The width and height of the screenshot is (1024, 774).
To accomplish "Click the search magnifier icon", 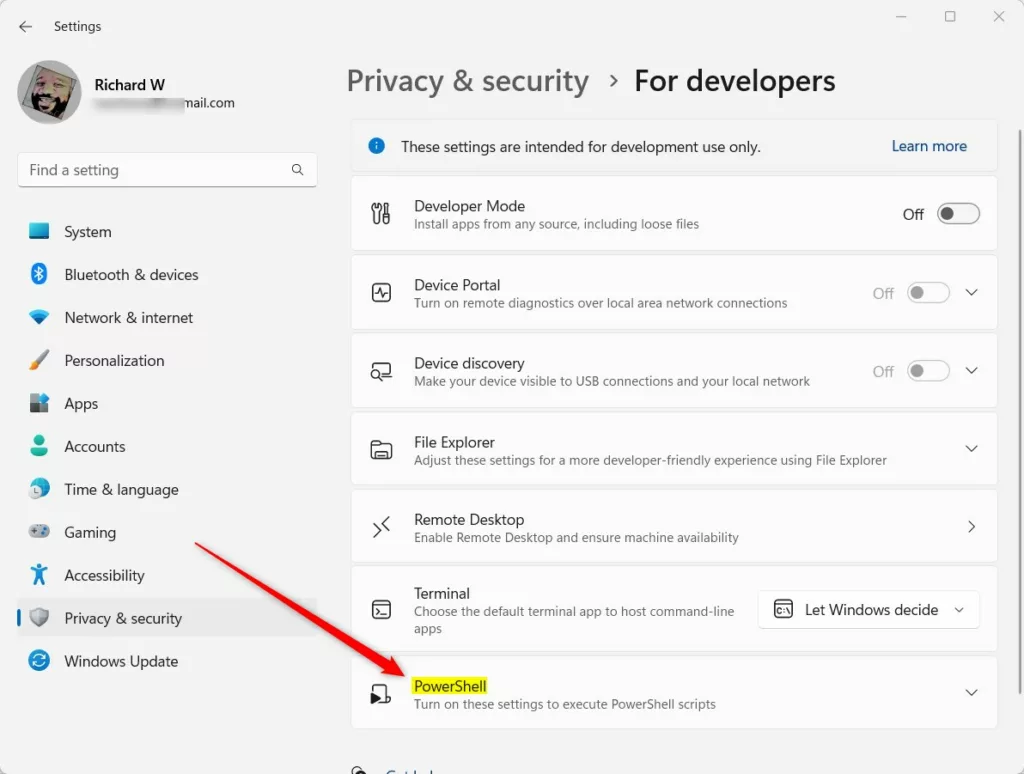I will pyautogui.click(x=297, y=170).
